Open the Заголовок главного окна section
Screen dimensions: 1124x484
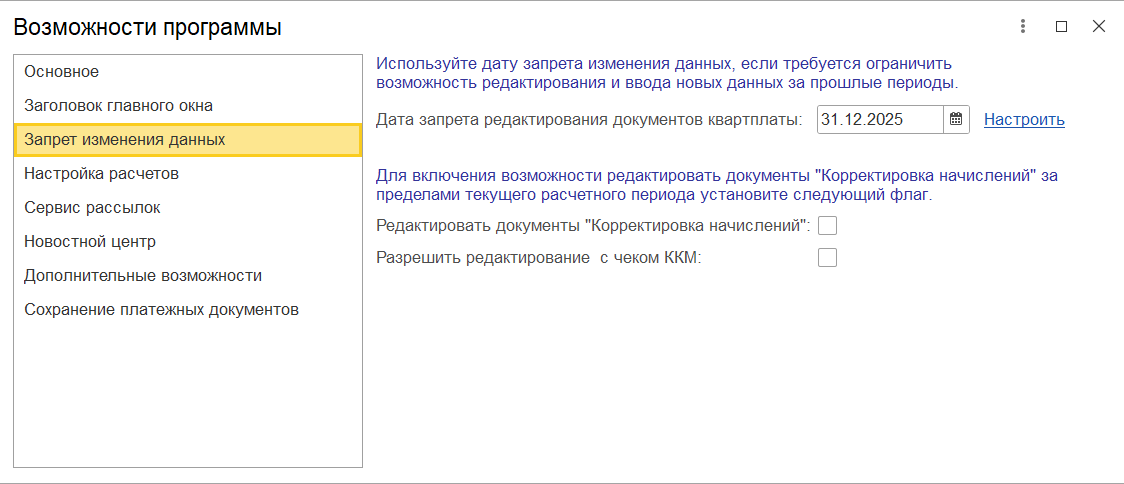[118, 106]
